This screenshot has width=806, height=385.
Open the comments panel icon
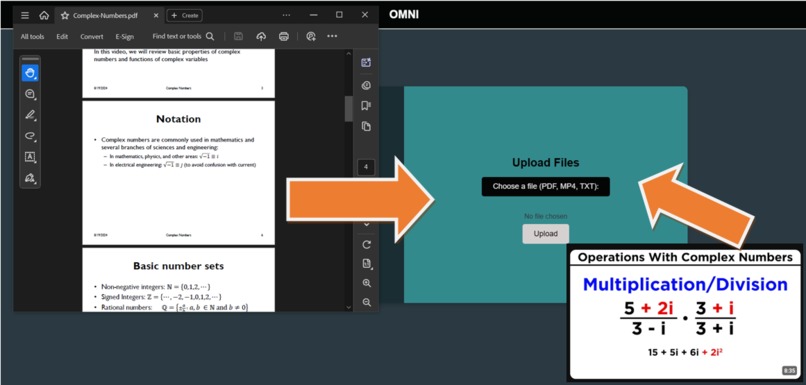366,85
